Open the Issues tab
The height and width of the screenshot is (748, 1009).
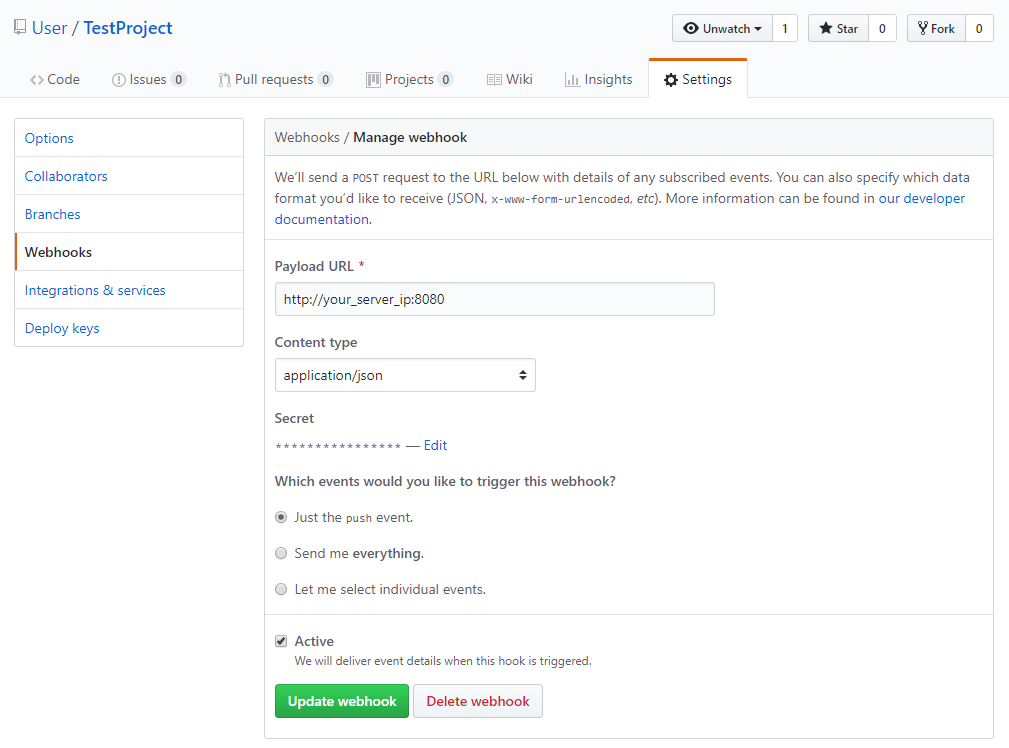click(x=148, y=79)
